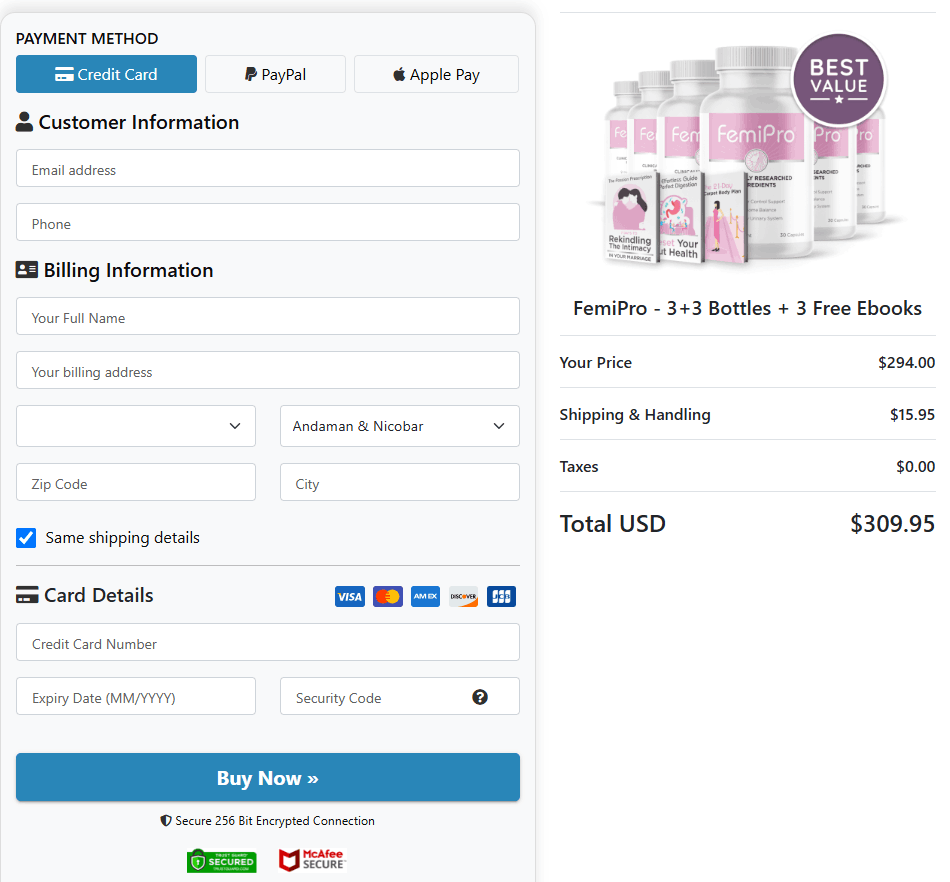Click the Email address input field

(x=267, y=168)
